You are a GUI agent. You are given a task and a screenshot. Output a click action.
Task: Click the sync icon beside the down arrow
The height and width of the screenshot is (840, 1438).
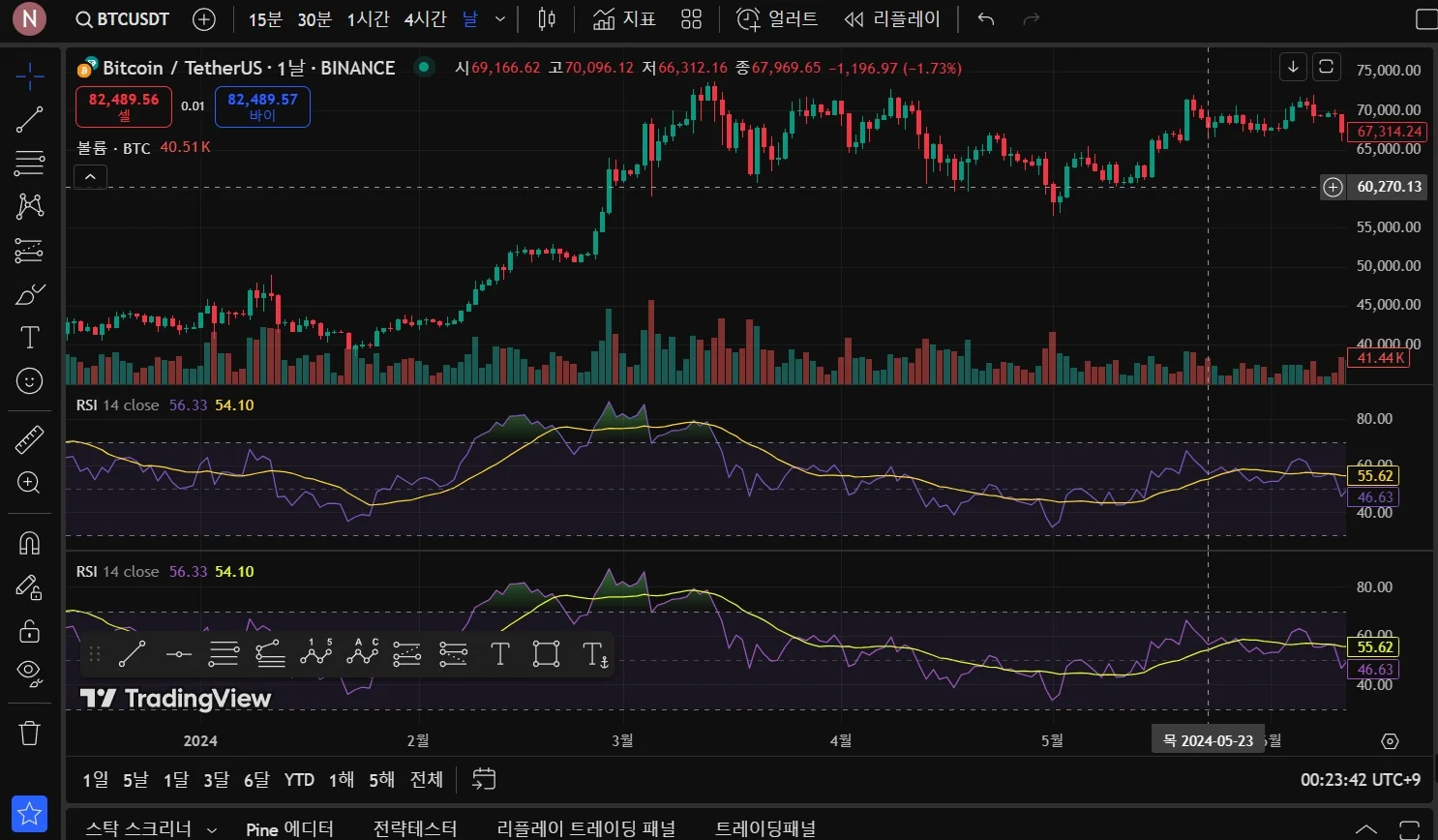coord(1327,67)
